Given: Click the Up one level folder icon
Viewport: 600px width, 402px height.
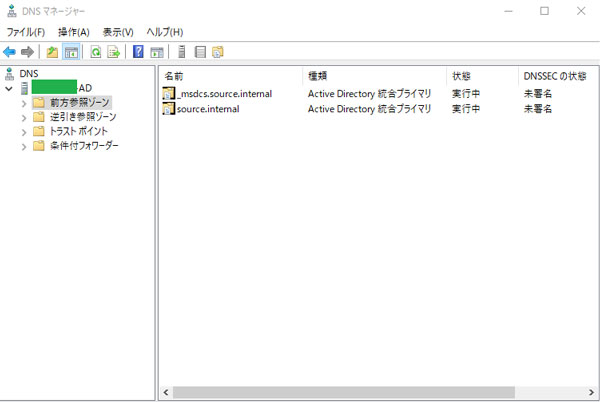Looking at the screenshot, I should 52,52.
